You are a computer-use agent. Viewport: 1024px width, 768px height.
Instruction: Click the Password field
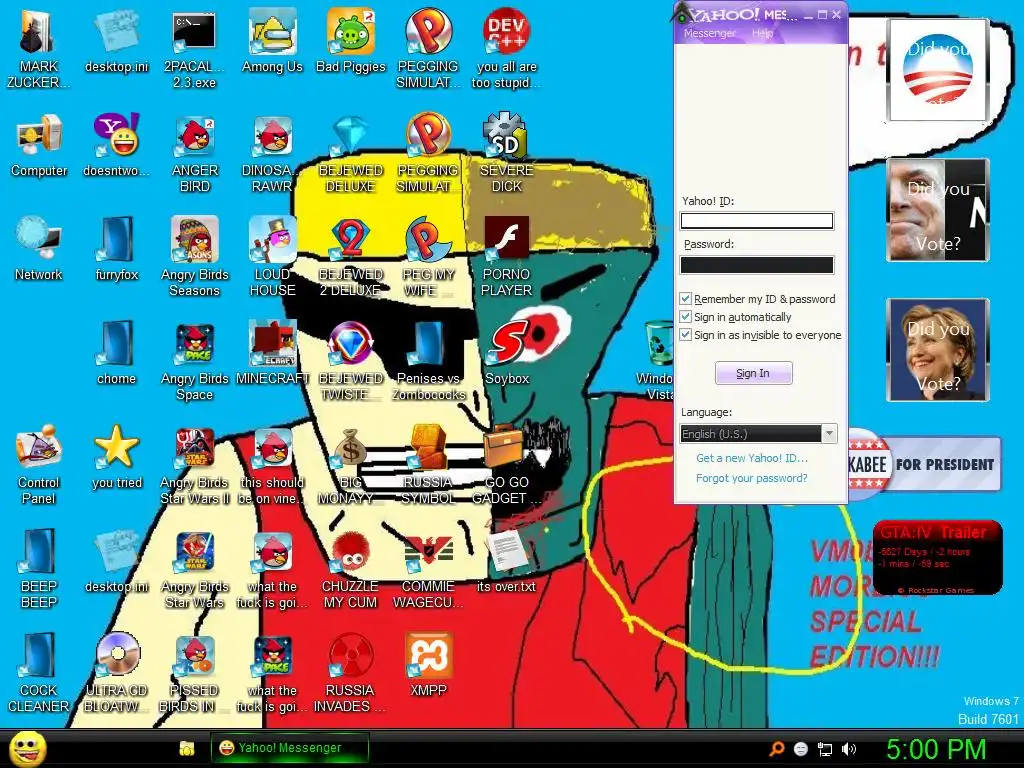(x=757, y=264)
